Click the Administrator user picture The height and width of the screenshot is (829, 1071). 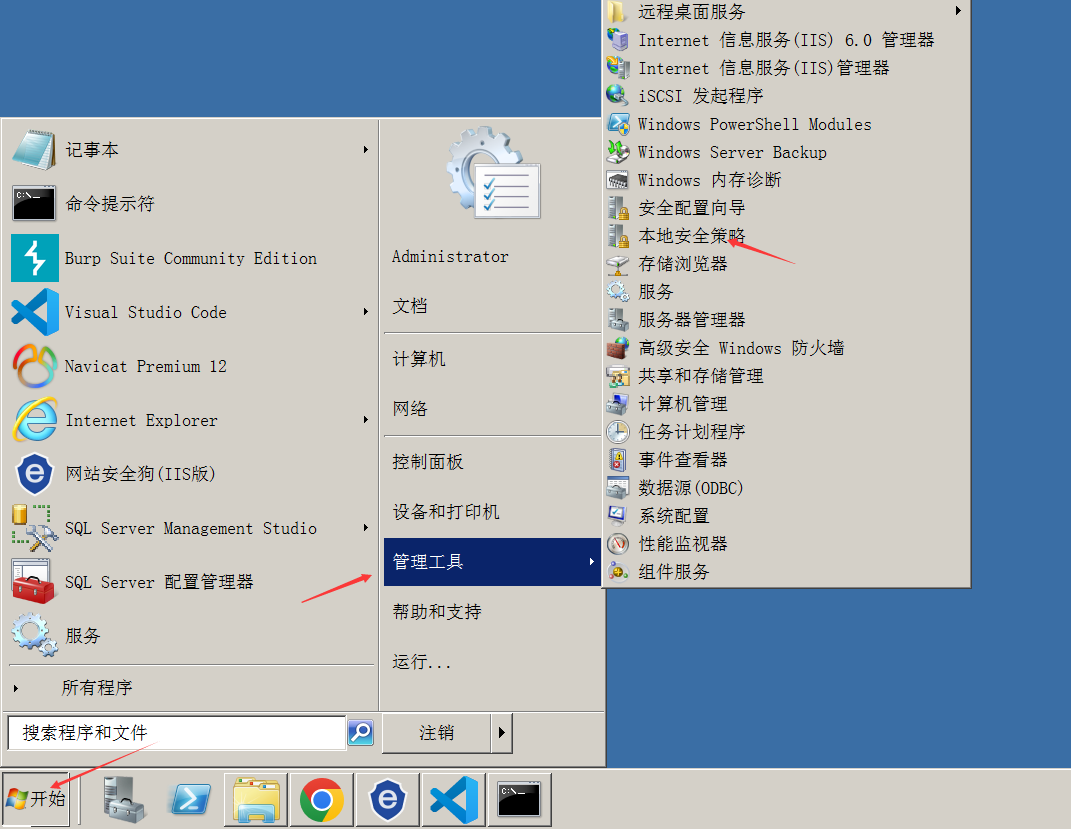coord(492,173)
